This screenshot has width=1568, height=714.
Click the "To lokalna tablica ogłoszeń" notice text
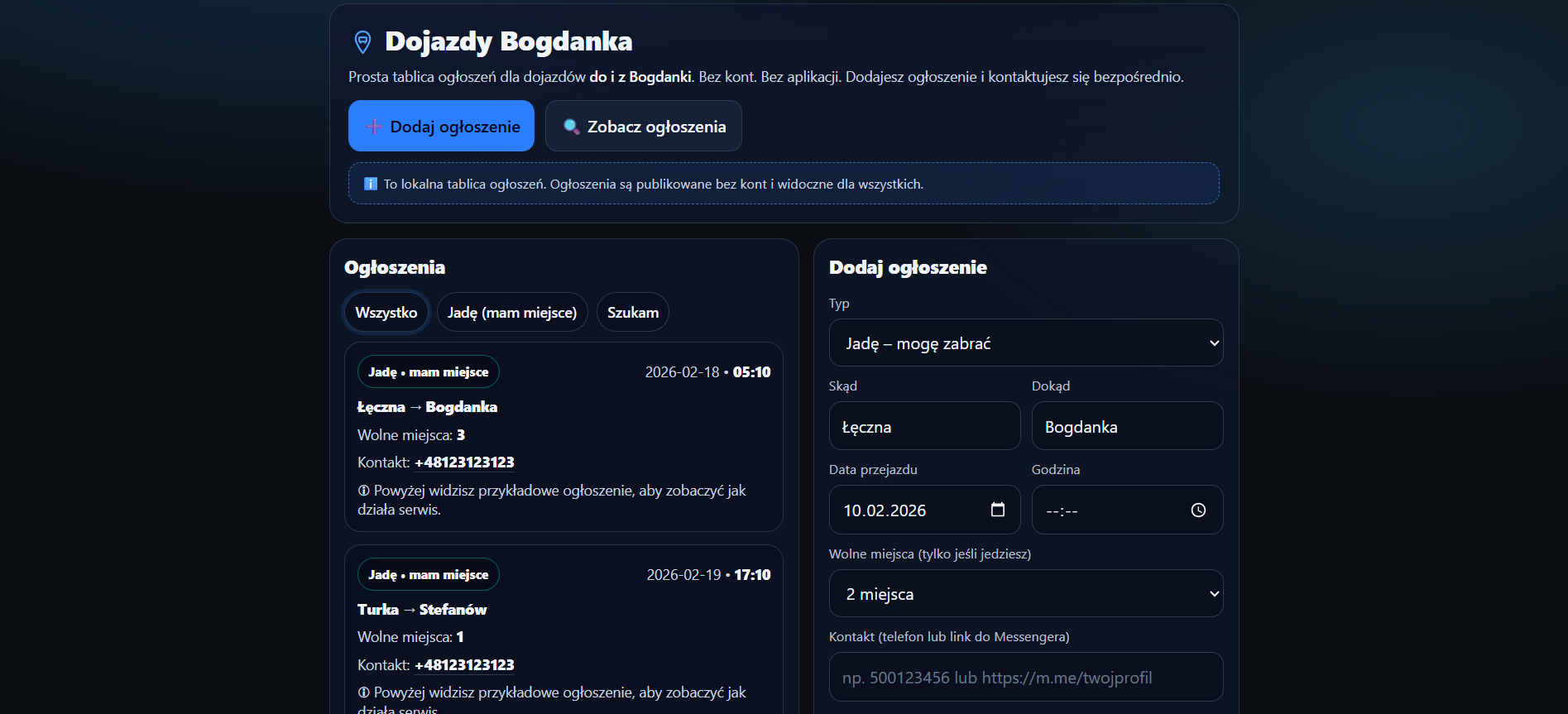(x=654, y=184)
